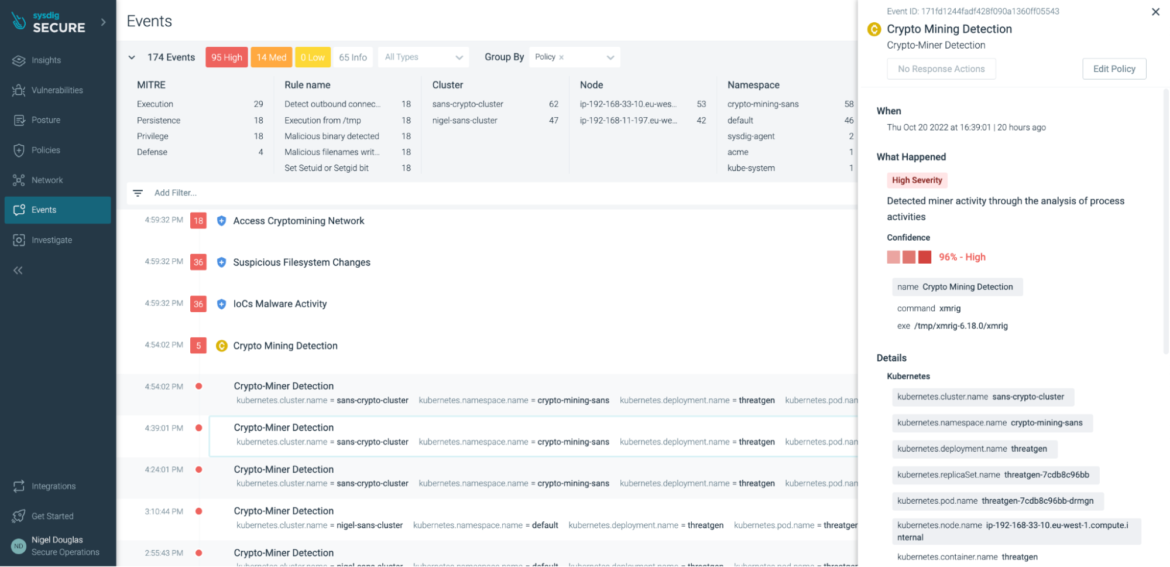Filter by MITRE Execution row
Screen dimensions: 1170x567
[x=200, y=104]
